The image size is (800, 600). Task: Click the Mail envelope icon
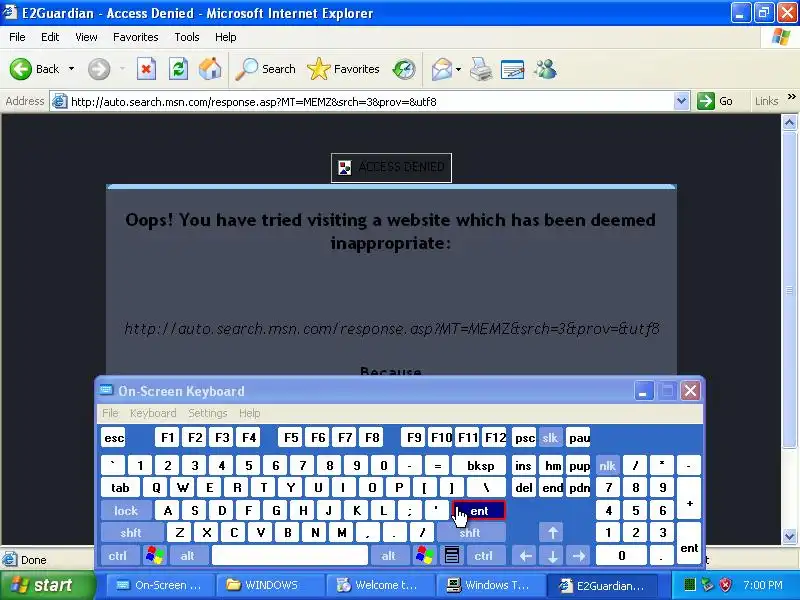[442, 69]
